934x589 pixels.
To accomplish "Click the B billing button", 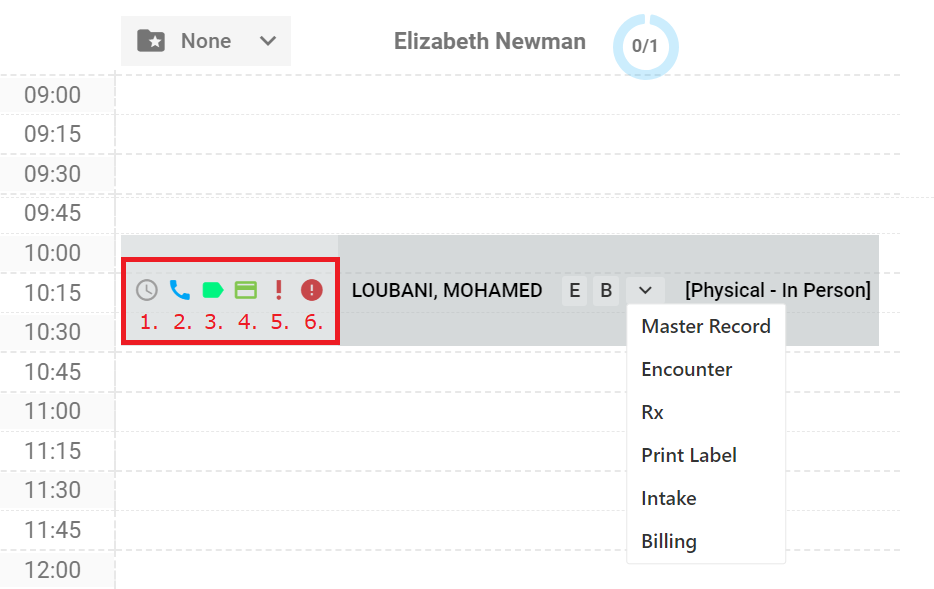I will (x=606, y=291).
